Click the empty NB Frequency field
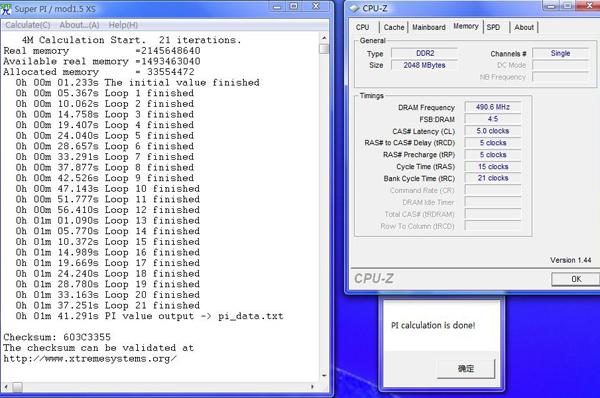The height and width of the screenshot is (398, 600). [x=560, y=77]
